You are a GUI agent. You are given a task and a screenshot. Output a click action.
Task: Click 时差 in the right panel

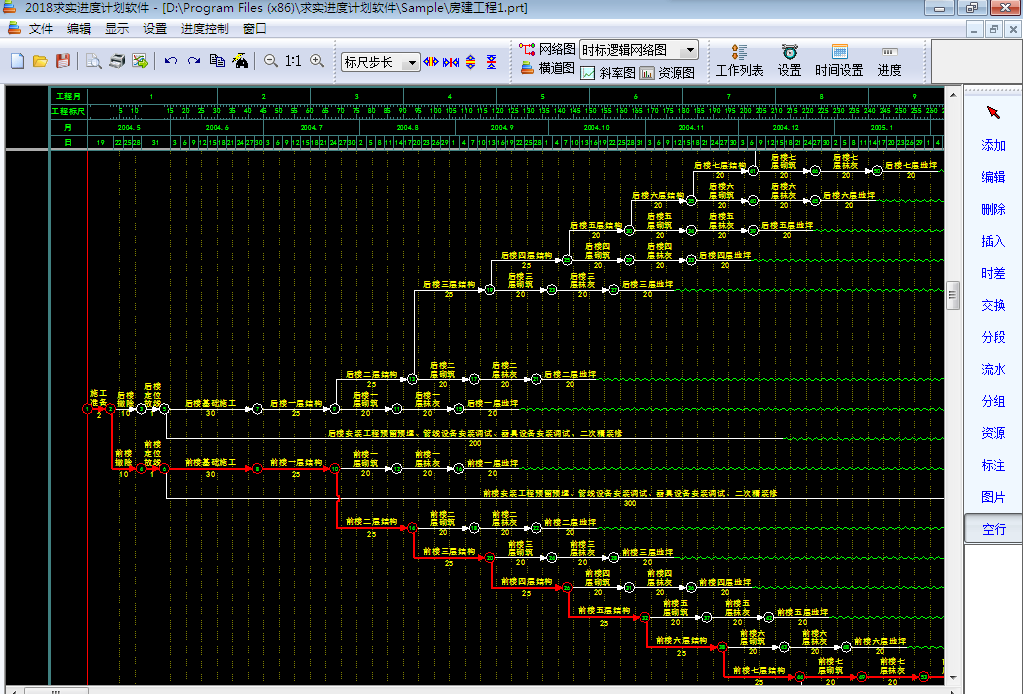point(993,273)
